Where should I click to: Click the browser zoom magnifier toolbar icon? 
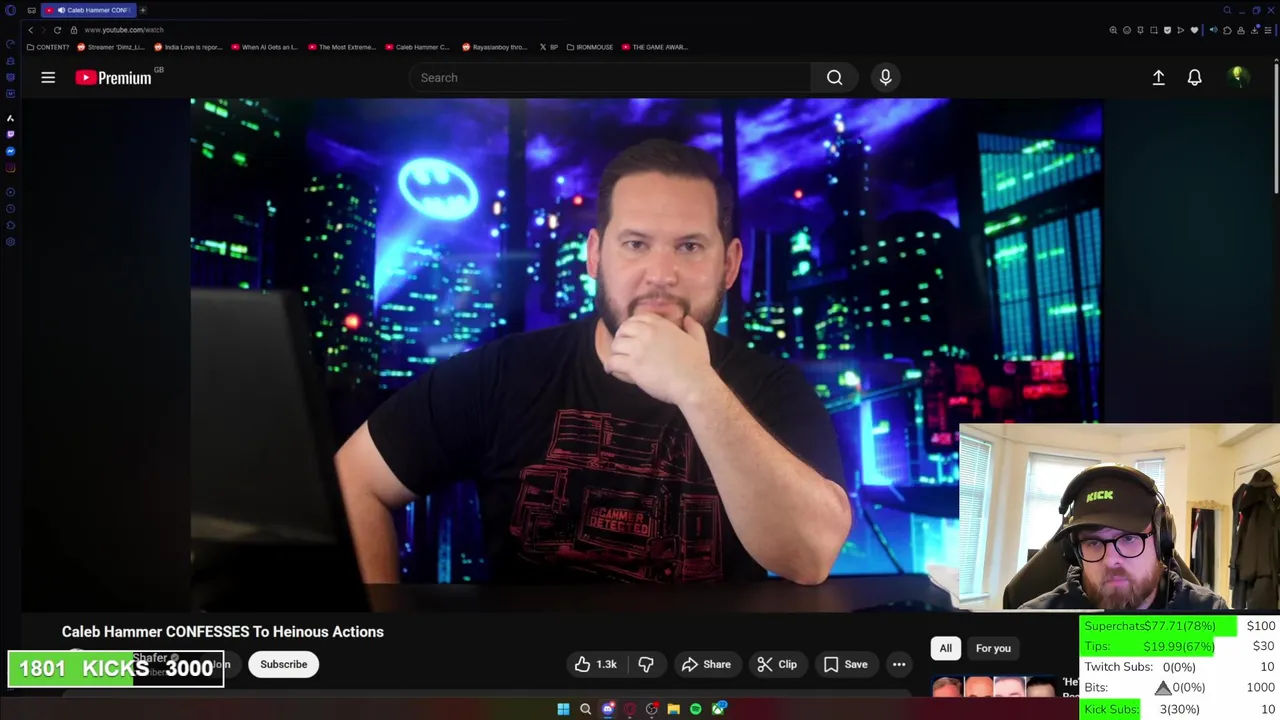click(x=1113, y=30)
